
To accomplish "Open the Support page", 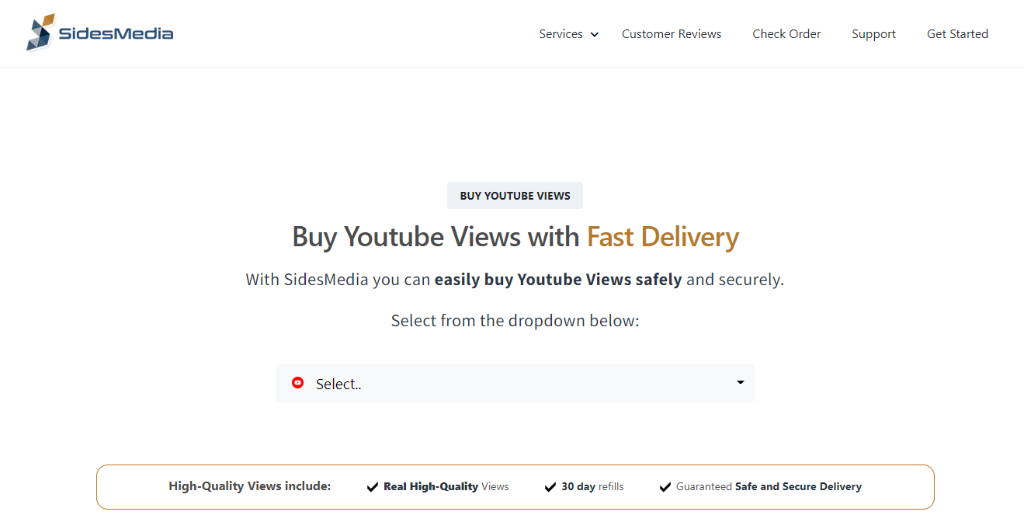I will 873,34.
